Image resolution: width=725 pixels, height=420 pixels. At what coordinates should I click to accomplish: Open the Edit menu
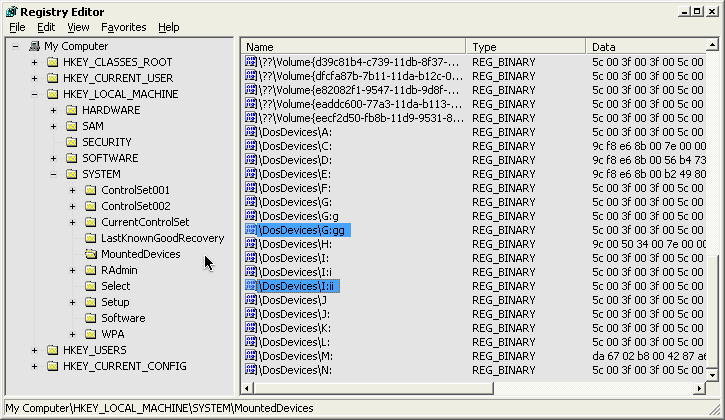46,27
